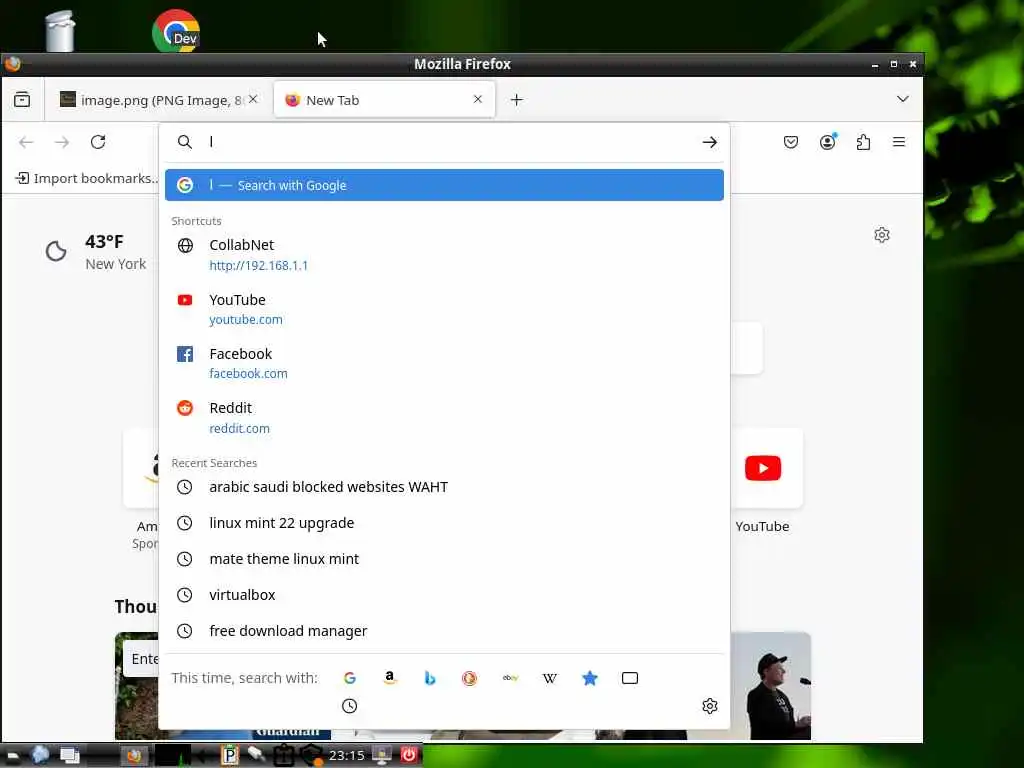
Task: Click the taskbar clock showing 23:15
Action: pyautogui.click(x=347, y=756)
